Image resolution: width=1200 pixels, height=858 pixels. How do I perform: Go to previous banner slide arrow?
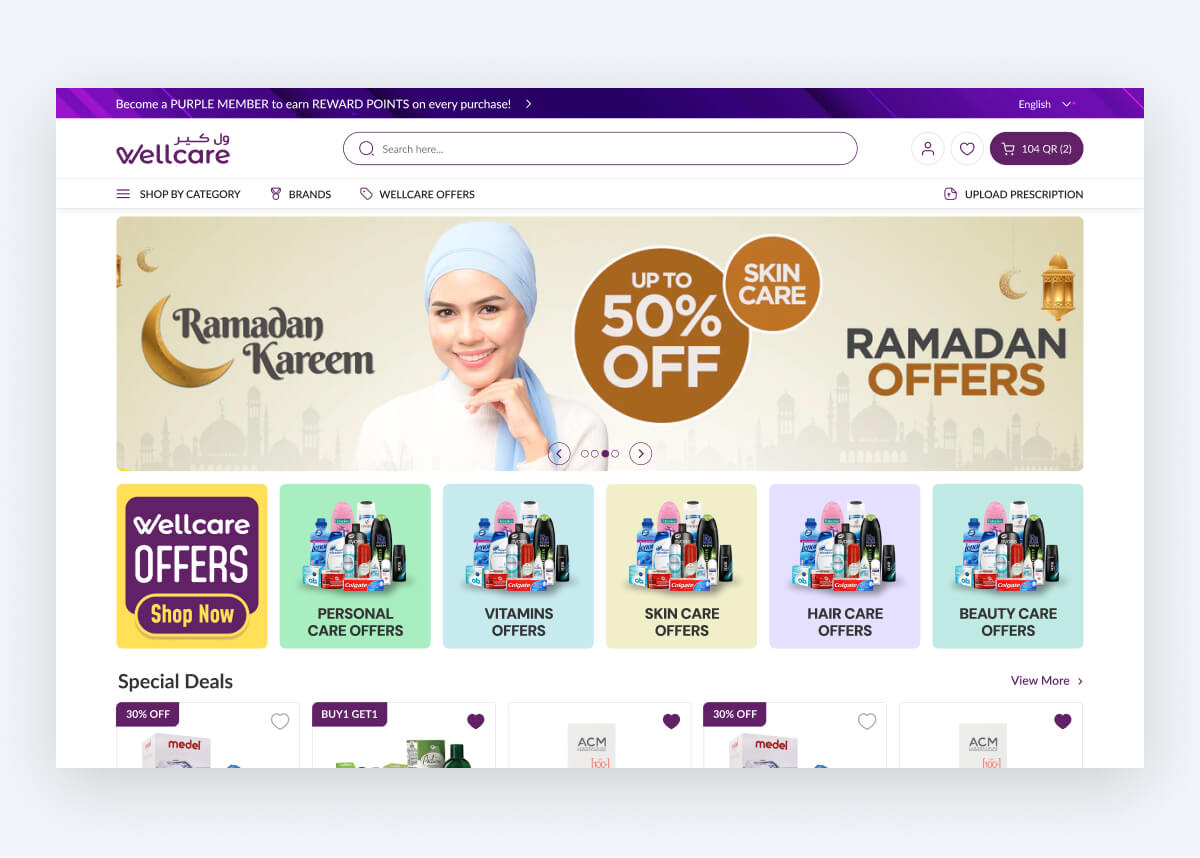[x=560, y=454]
